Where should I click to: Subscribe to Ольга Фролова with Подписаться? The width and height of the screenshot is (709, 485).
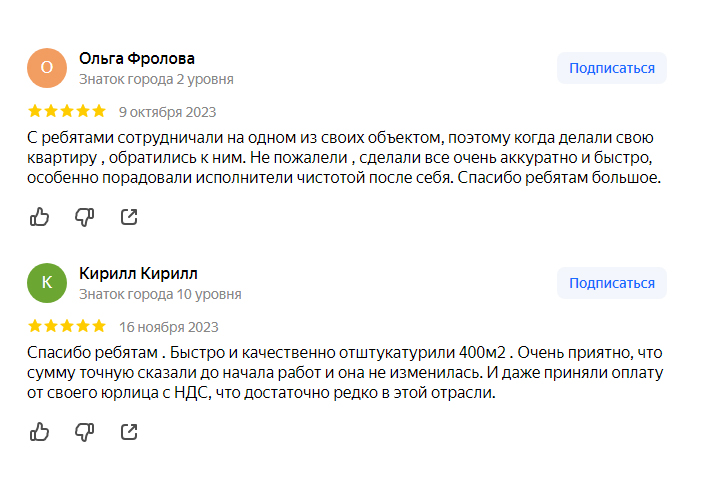[x=611, y=68]
